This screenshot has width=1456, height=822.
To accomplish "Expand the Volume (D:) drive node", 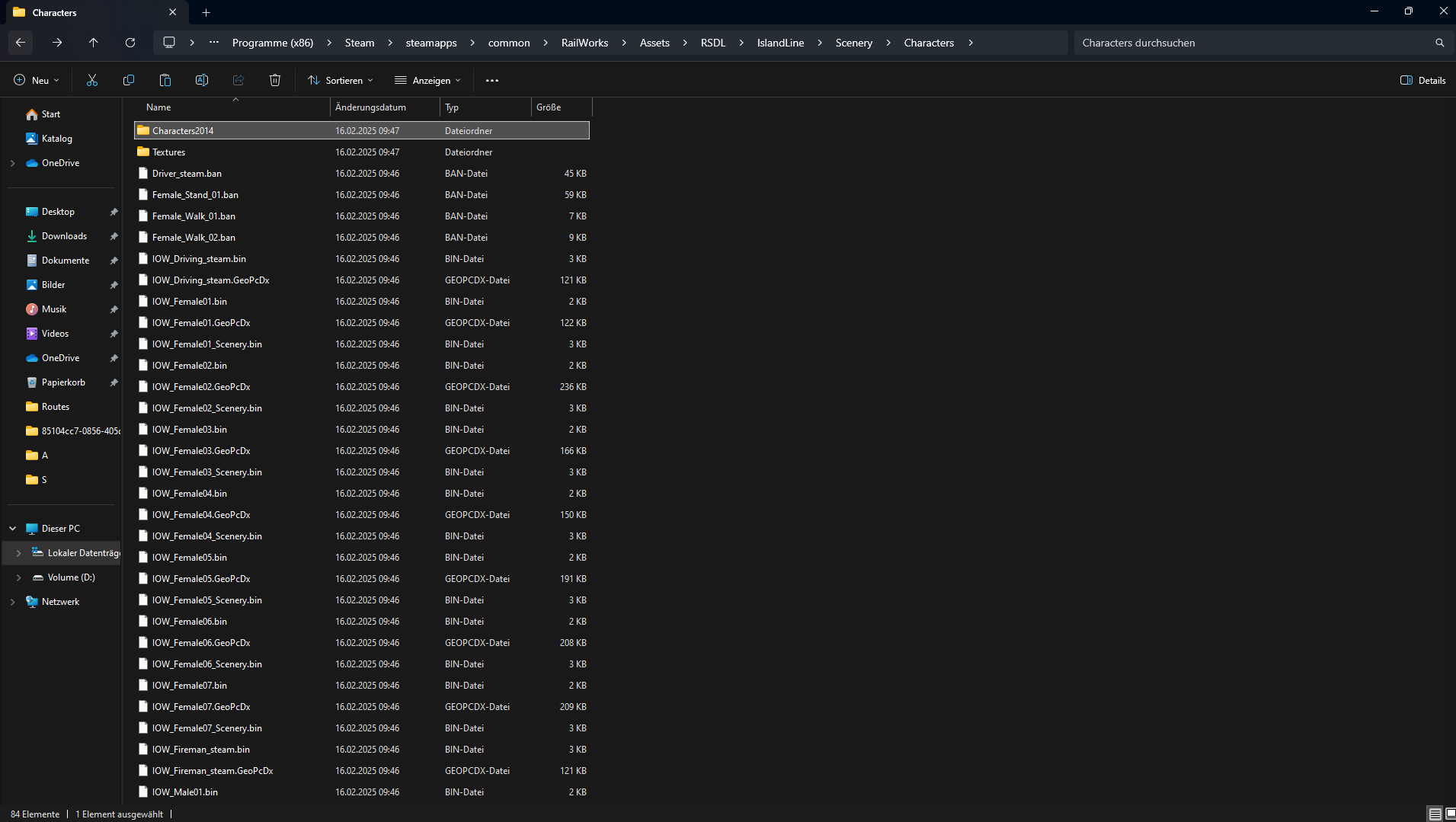I will click(18, 577).
